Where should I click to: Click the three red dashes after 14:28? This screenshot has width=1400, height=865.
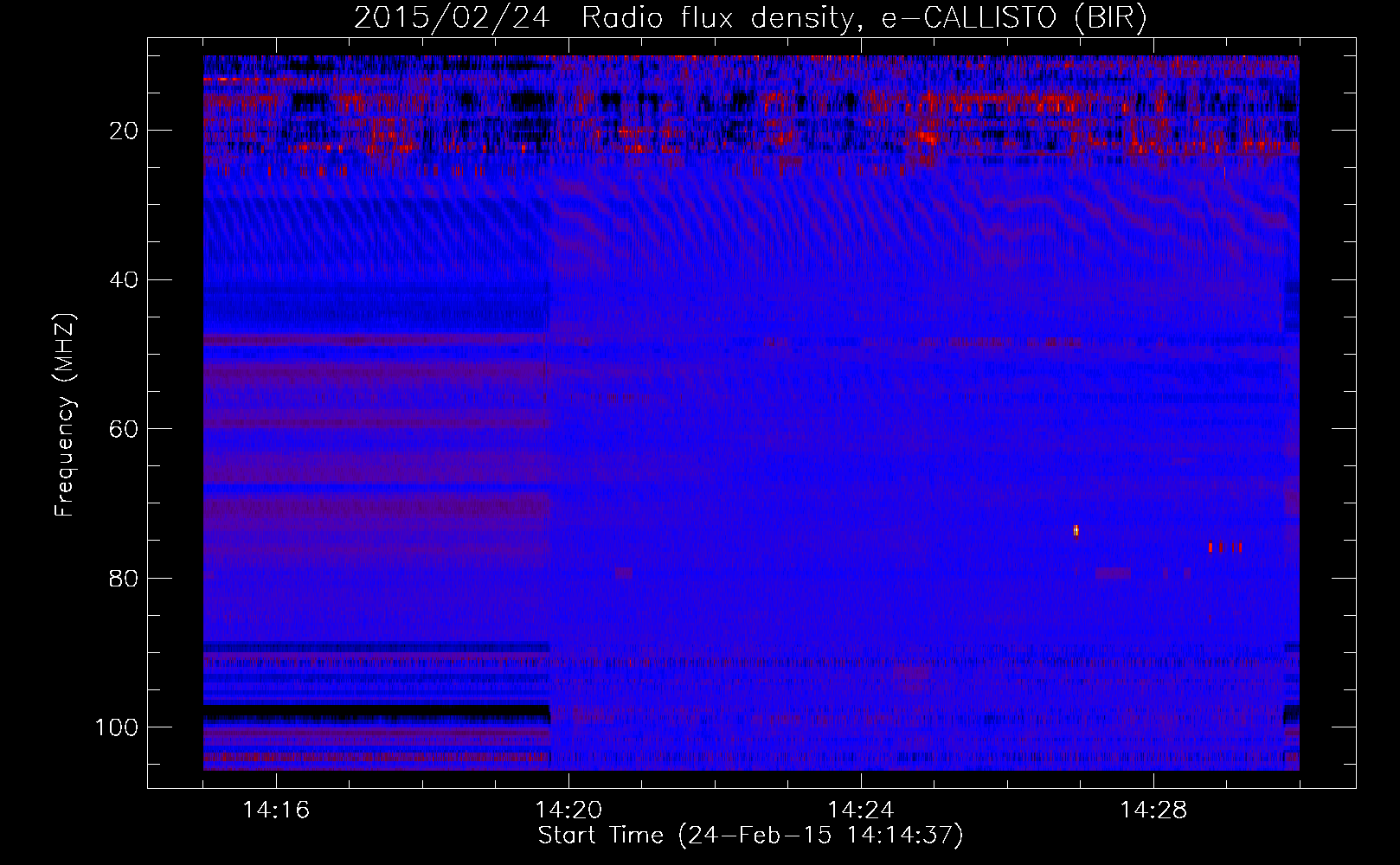[1225, 547]
